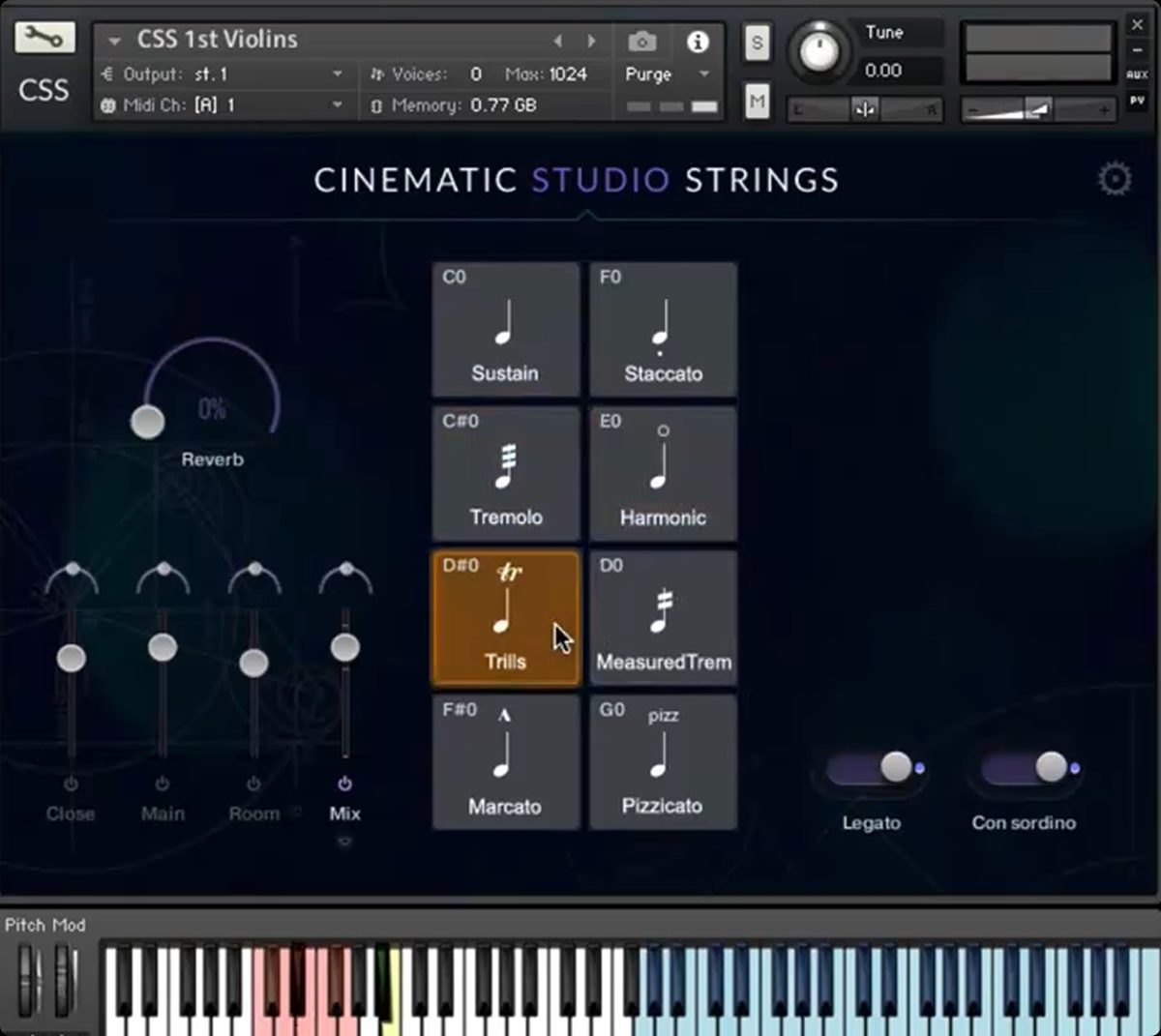Select the Pizzicato articulation
1161x1036 pixels.
point(663,763)
